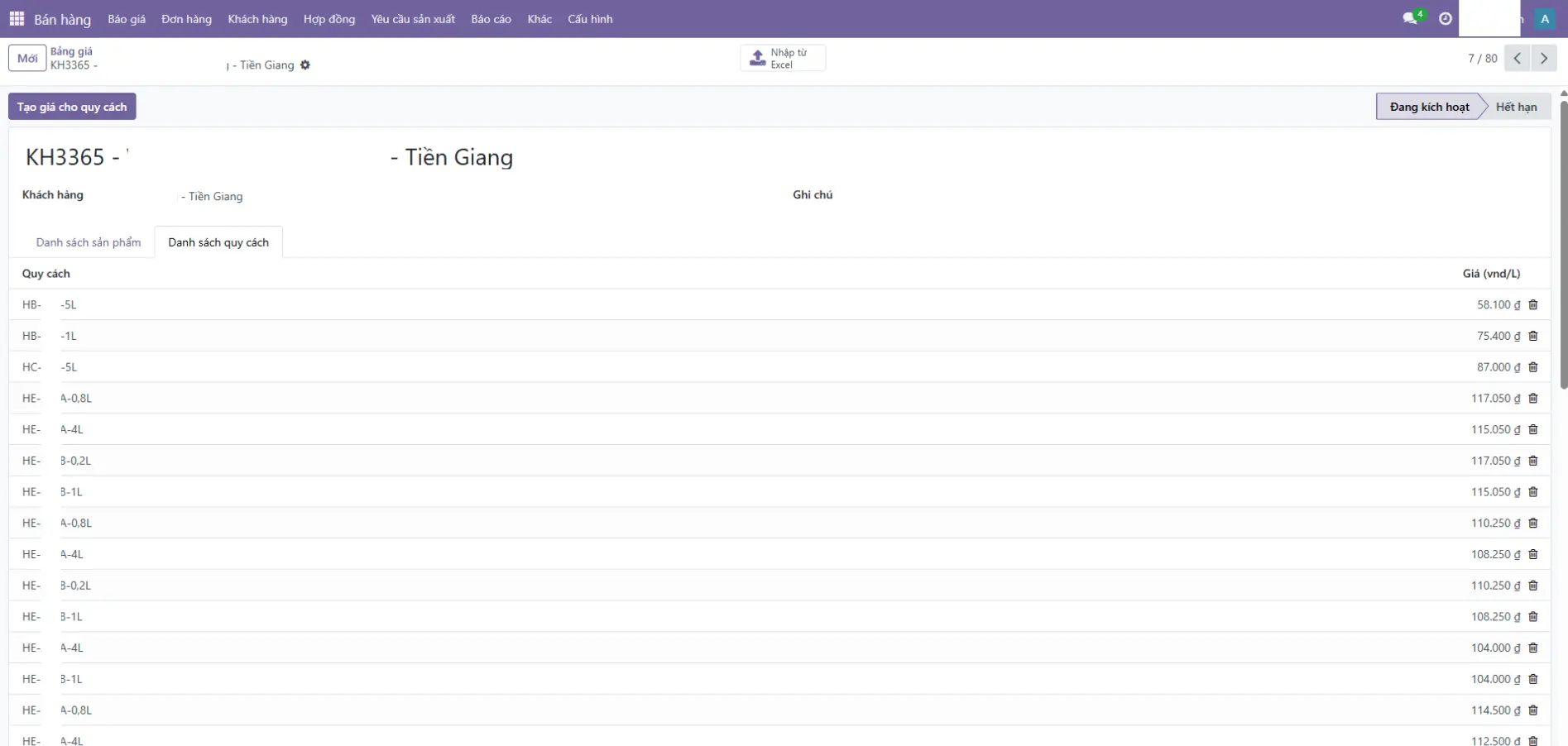Select the Đang kích hoạt status

pos(1429,107)
